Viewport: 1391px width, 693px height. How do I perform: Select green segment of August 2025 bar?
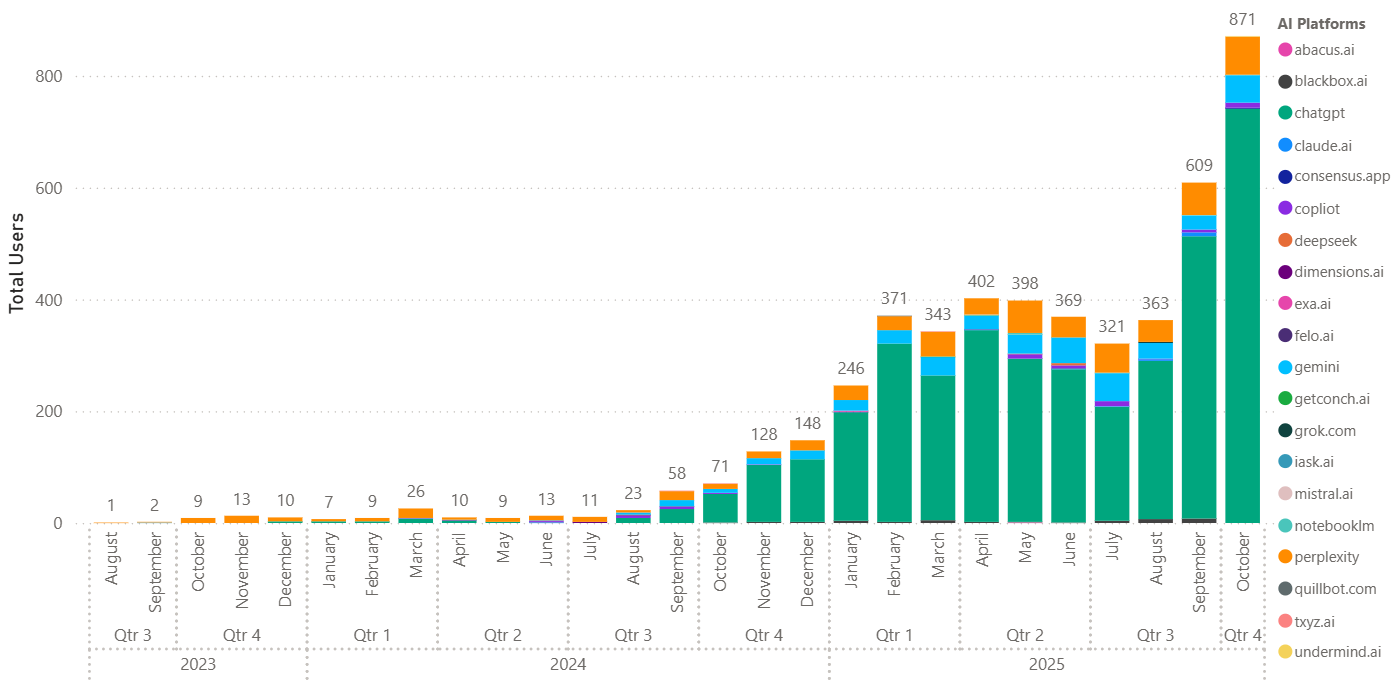click(x=1155, y=440)
